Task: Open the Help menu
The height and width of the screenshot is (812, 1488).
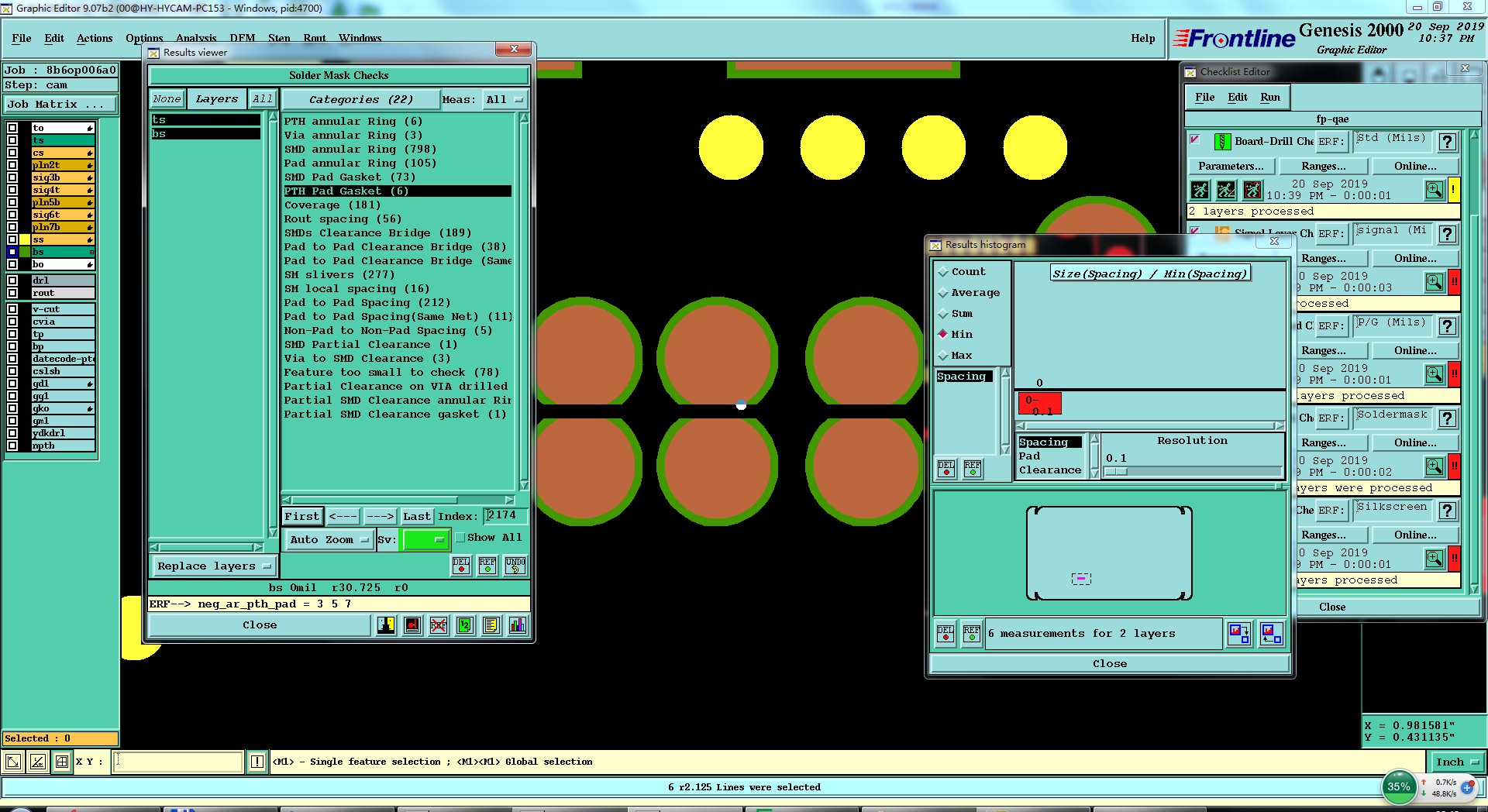Action: point(1142,39)
